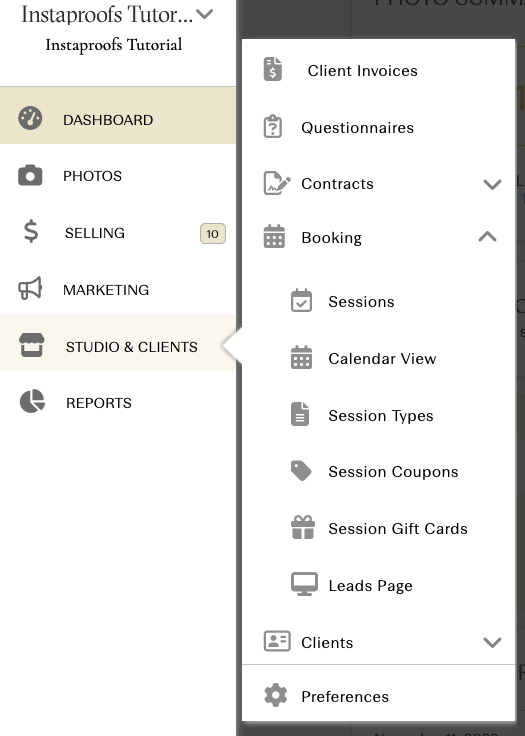
Task: Expand the Clients submenu chevron
Action: 492,642
